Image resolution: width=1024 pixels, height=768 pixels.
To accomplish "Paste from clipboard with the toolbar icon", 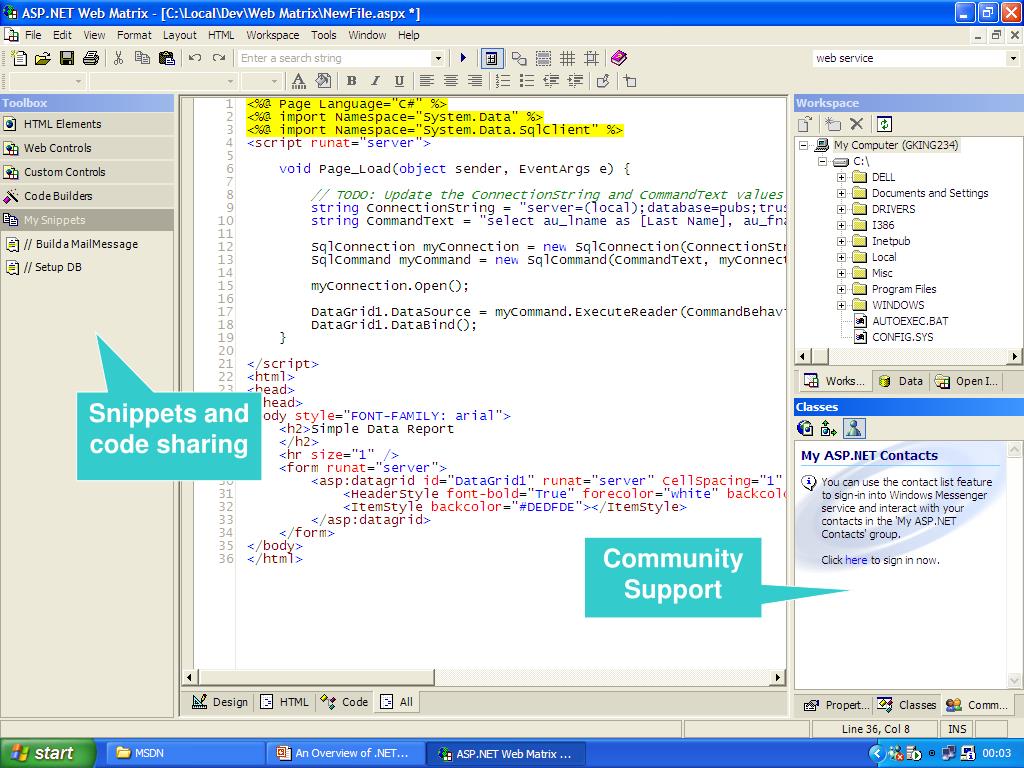I will [x=167, y=58].
